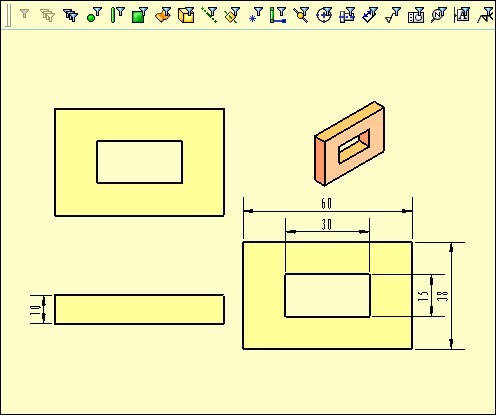This screenshot has height=415, width=496.
Task: Choose the Filter Dimensions icon
Action: pyautogui.click(x=370, y=15)
